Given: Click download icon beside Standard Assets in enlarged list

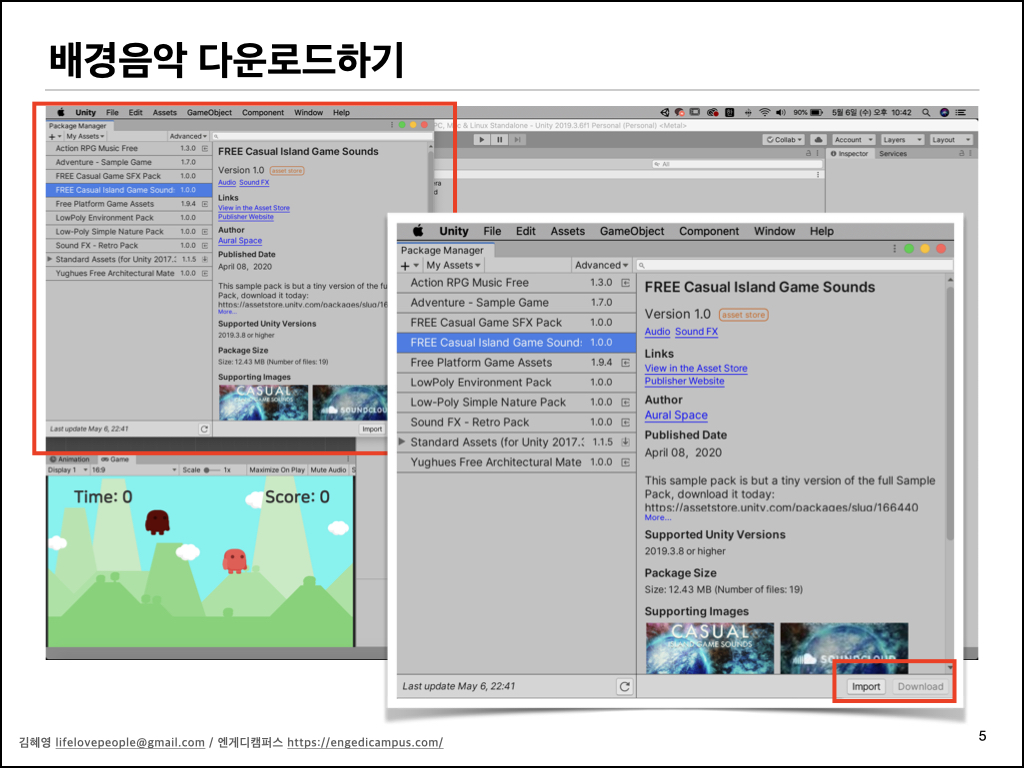Looking at the screenshot, I should coord(626,442).
